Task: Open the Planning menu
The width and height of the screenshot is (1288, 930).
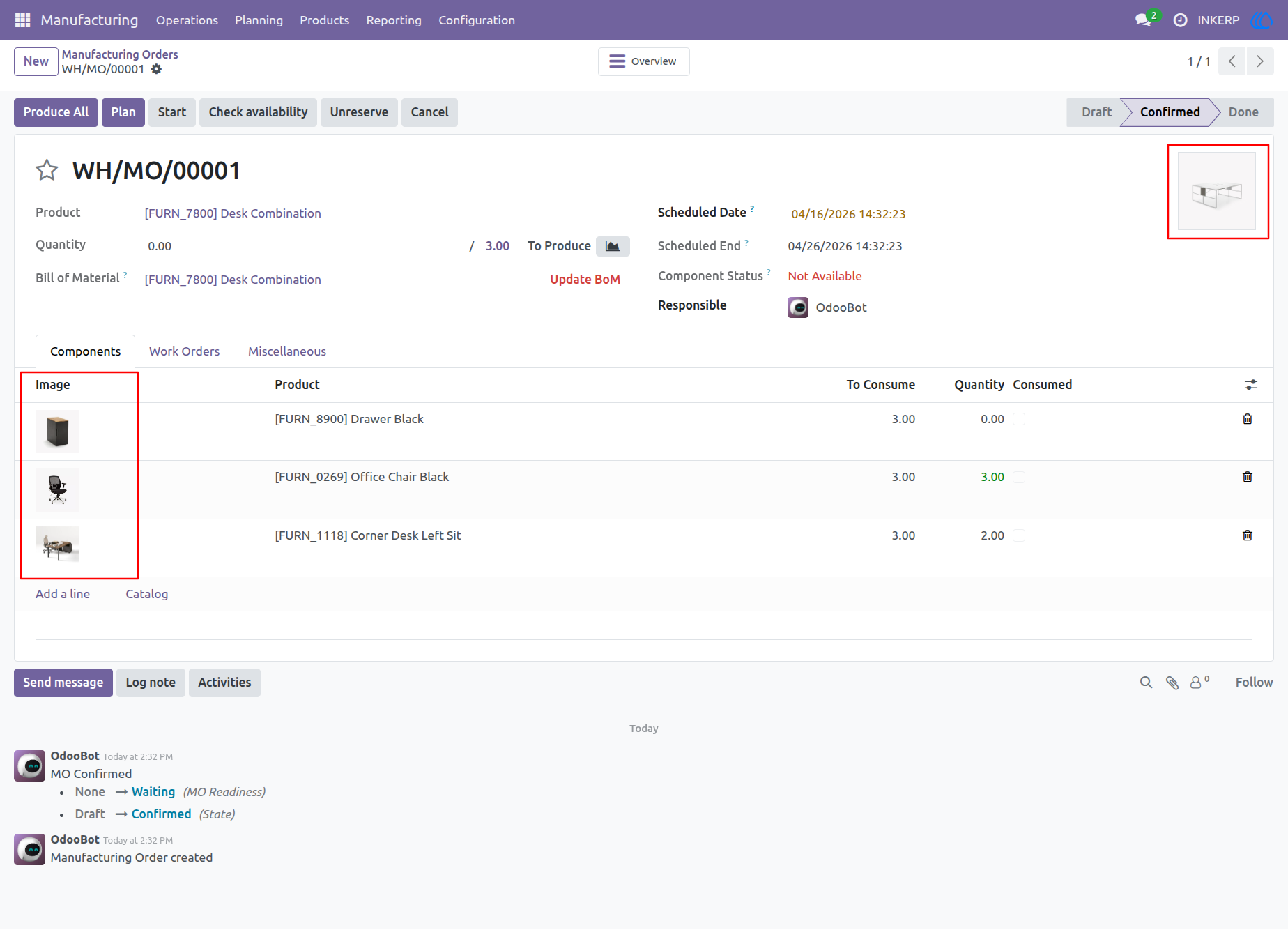Action: pyautogui.click(x=259, y=20)
